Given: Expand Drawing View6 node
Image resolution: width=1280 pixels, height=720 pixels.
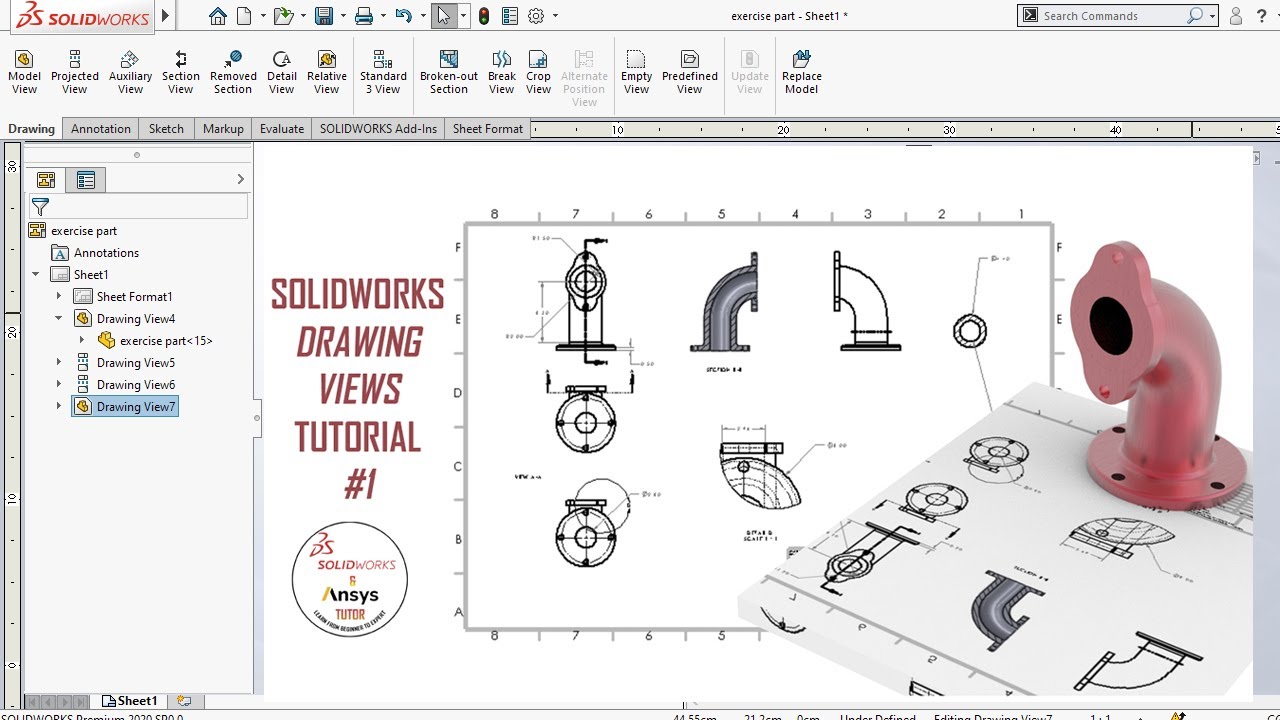Looking at the screenshot, I should [59, 384].
